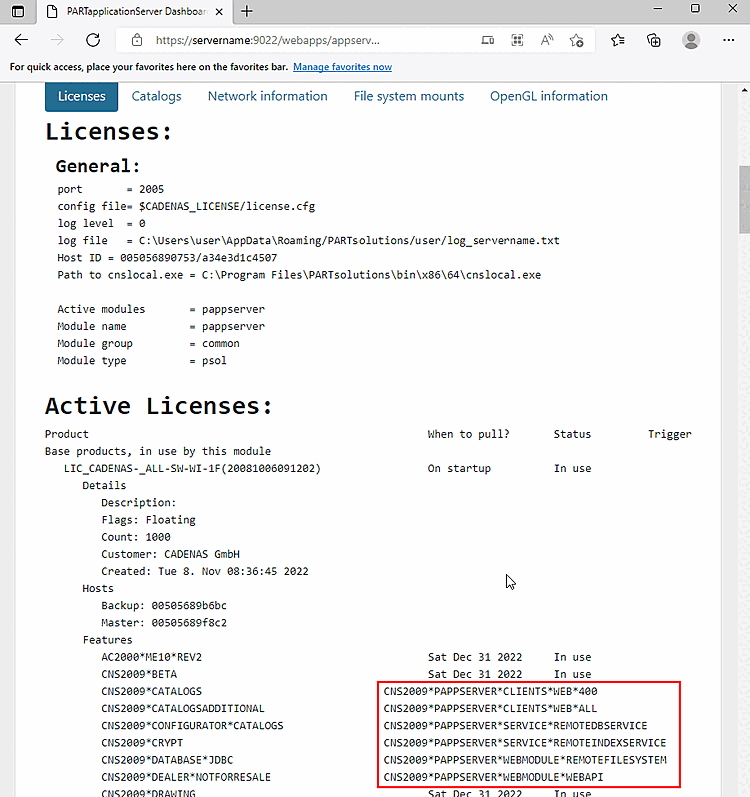Refresh the current page
Image resolution: width=750 pixels, height=797 pixels.
pos(93,40)
